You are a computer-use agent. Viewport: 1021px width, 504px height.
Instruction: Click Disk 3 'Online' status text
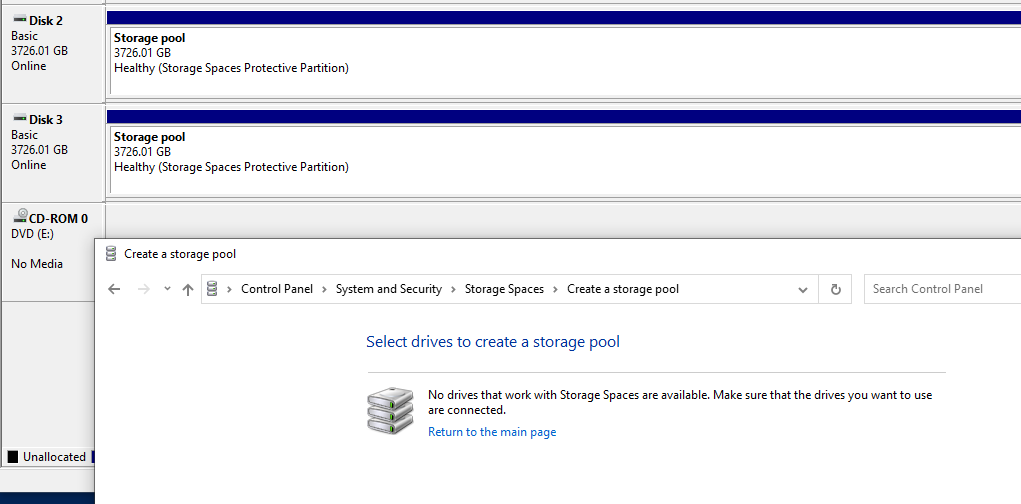tap(29, 165)
